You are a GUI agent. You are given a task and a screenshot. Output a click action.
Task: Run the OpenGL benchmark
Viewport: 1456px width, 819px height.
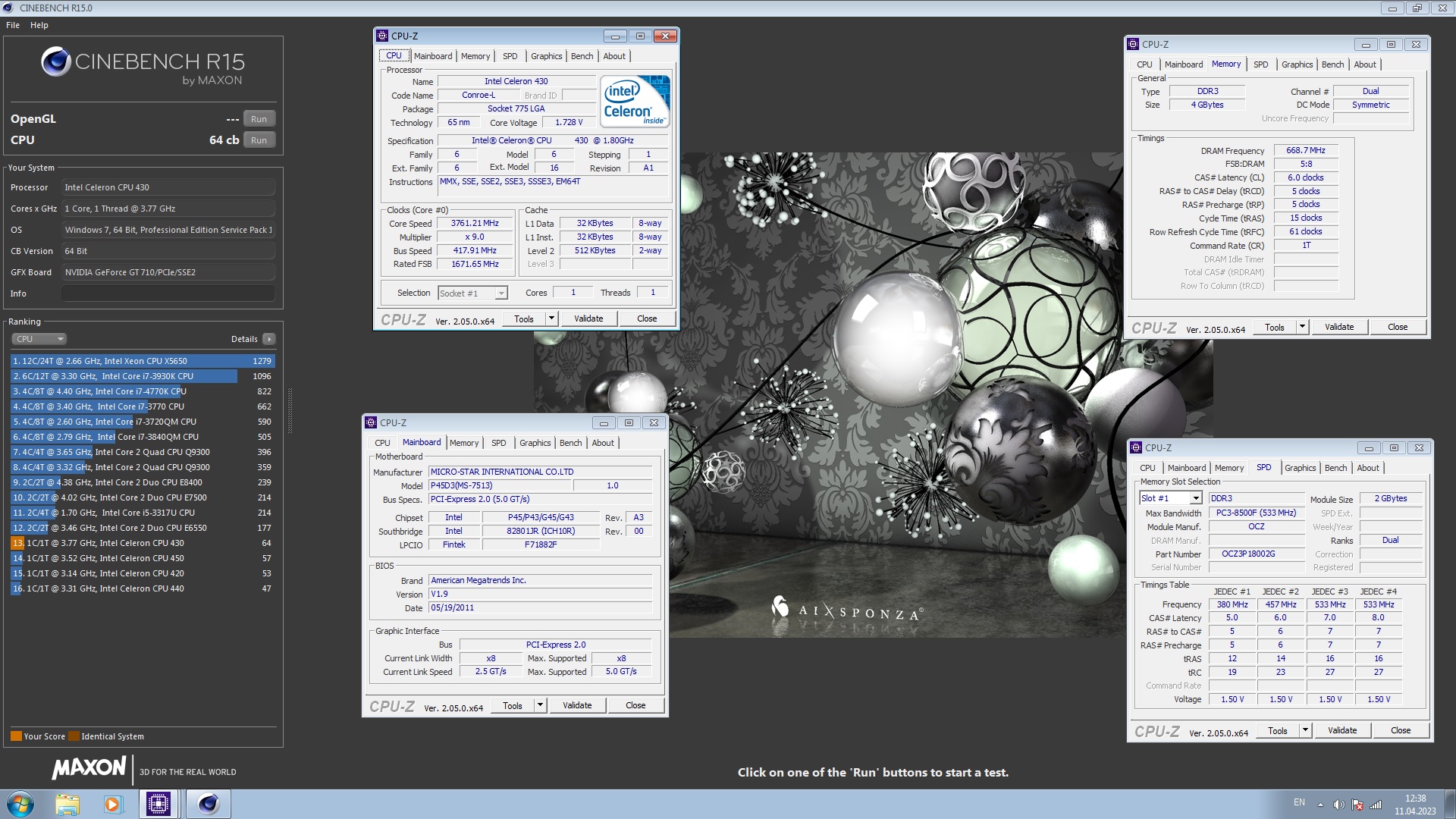point(259,119)
